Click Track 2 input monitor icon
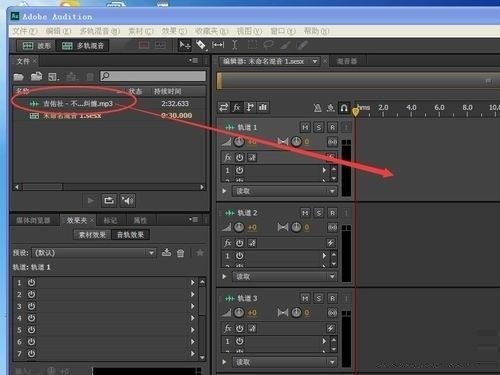Image resolution: width=500 pixels, height=375 pixels. coord(332,228)
